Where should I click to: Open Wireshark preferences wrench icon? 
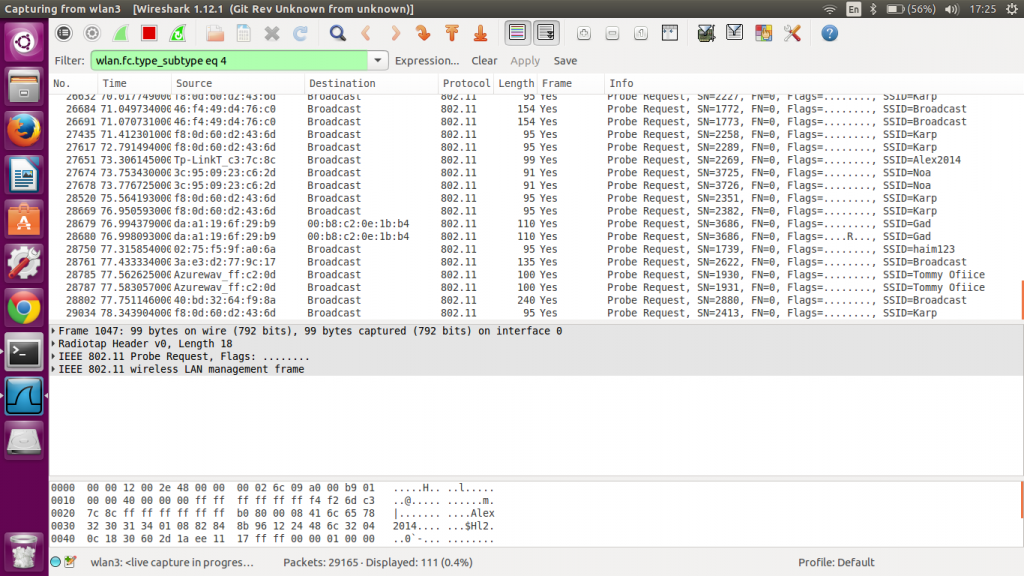(x=792, y=33)
